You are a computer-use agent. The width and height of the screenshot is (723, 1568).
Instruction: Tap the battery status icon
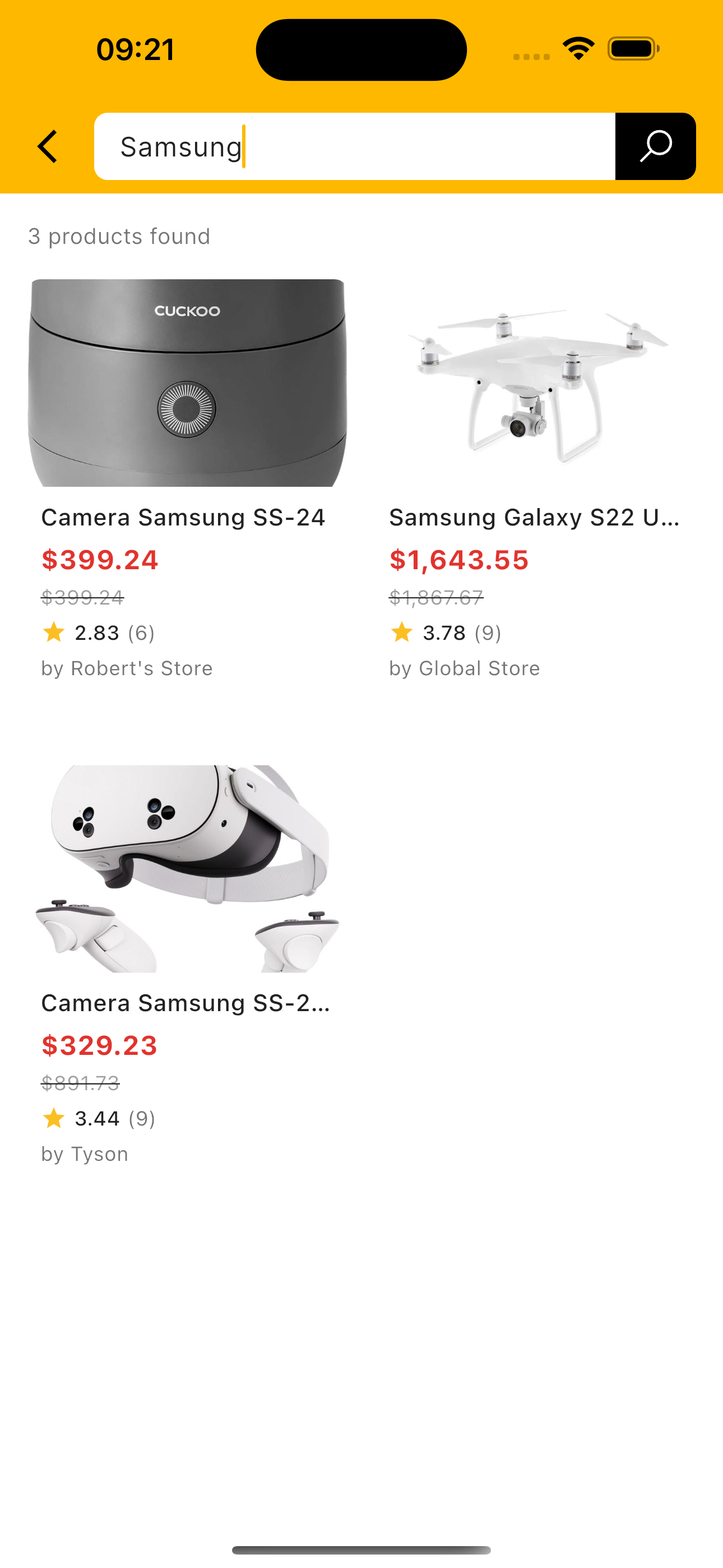tap(633, 49)
